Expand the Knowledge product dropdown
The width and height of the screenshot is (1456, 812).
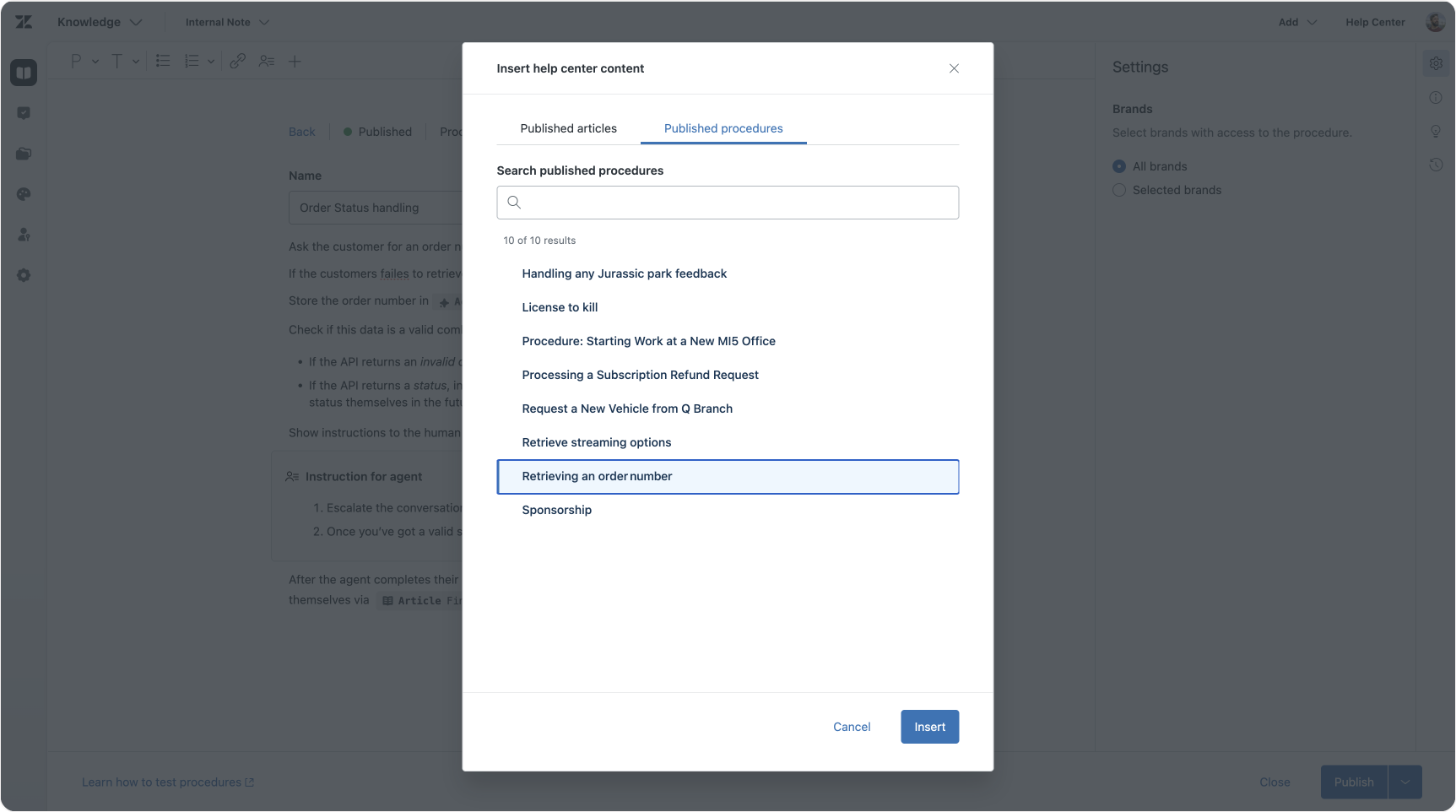point(100,22)
